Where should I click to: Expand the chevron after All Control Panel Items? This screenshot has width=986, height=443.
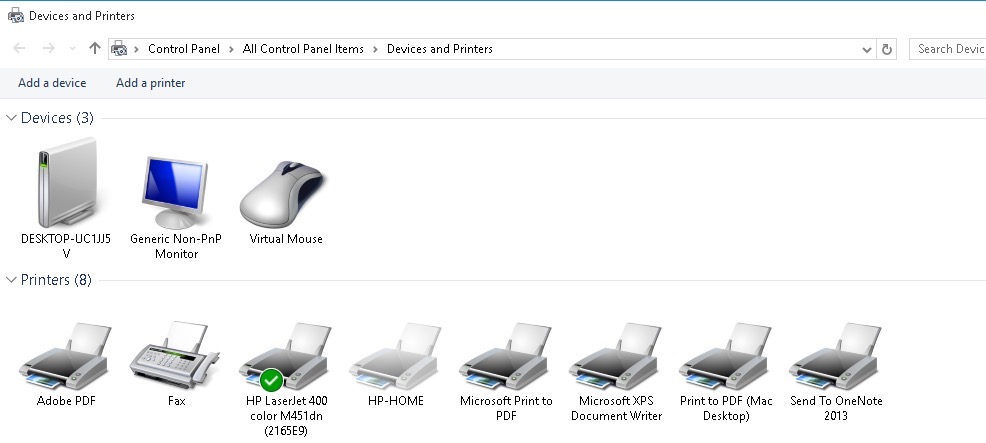tap(375, 49)
